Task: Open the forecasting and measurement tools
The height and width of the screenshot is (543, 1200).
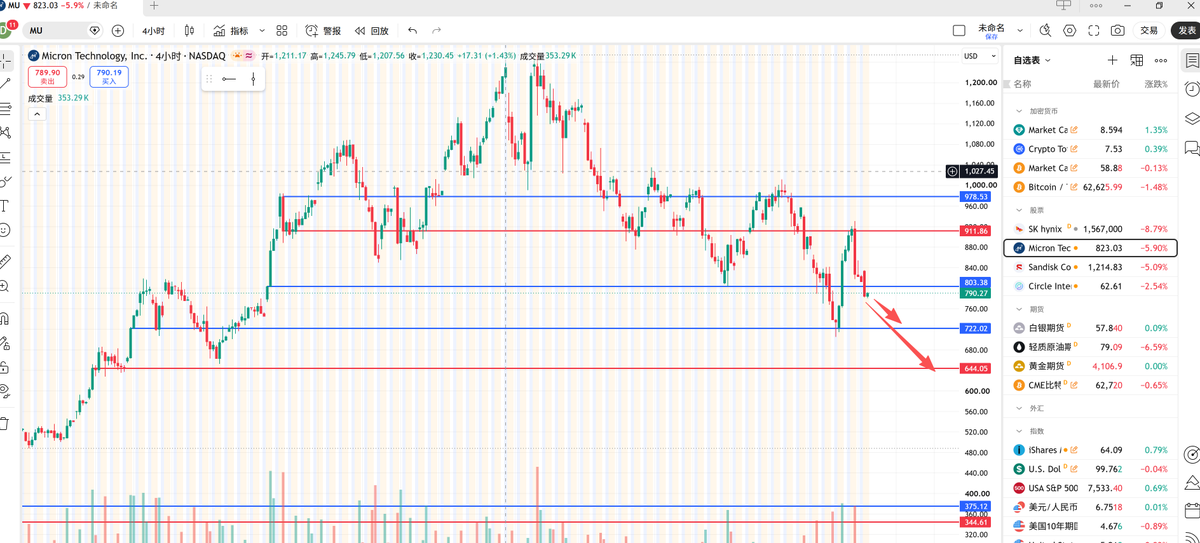Action: pos(6,157)
